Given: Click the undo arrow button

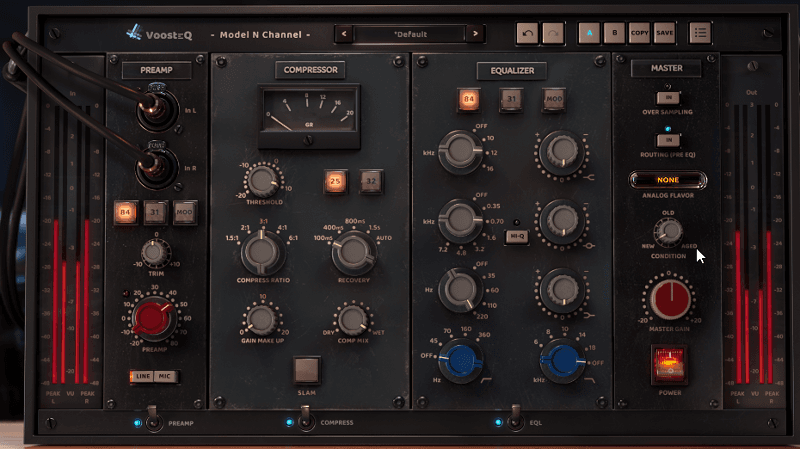Looking at the screenshot, I should (x=528, y=33).
